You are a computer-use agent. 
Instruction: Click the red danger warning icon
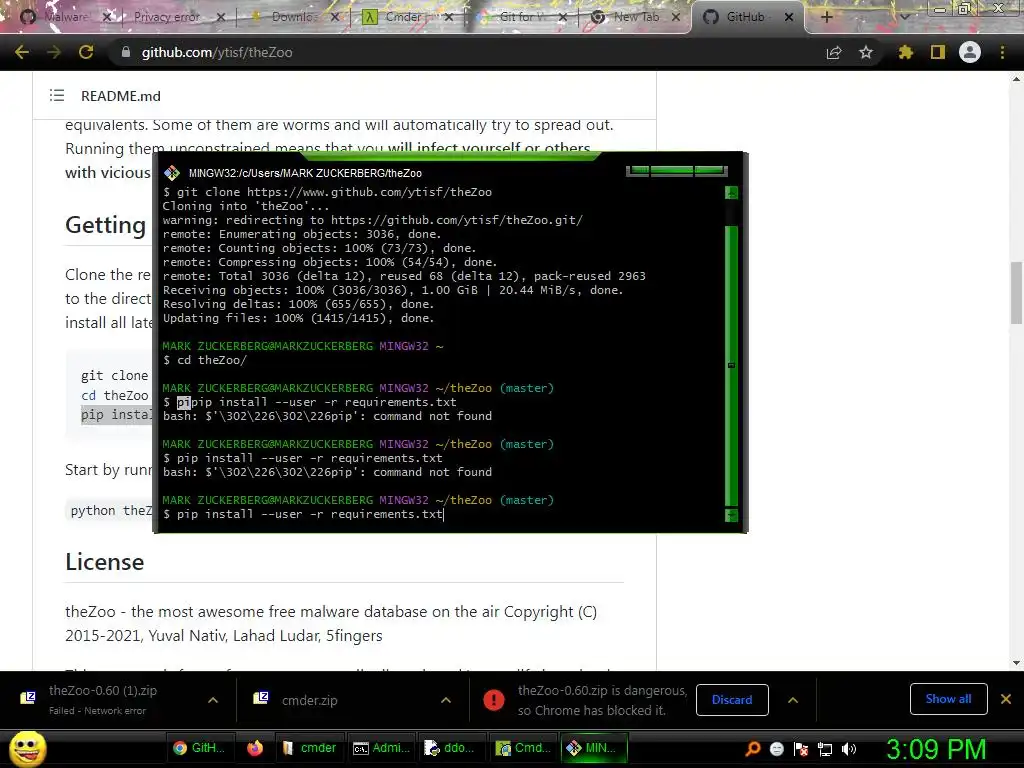point(494,700)
